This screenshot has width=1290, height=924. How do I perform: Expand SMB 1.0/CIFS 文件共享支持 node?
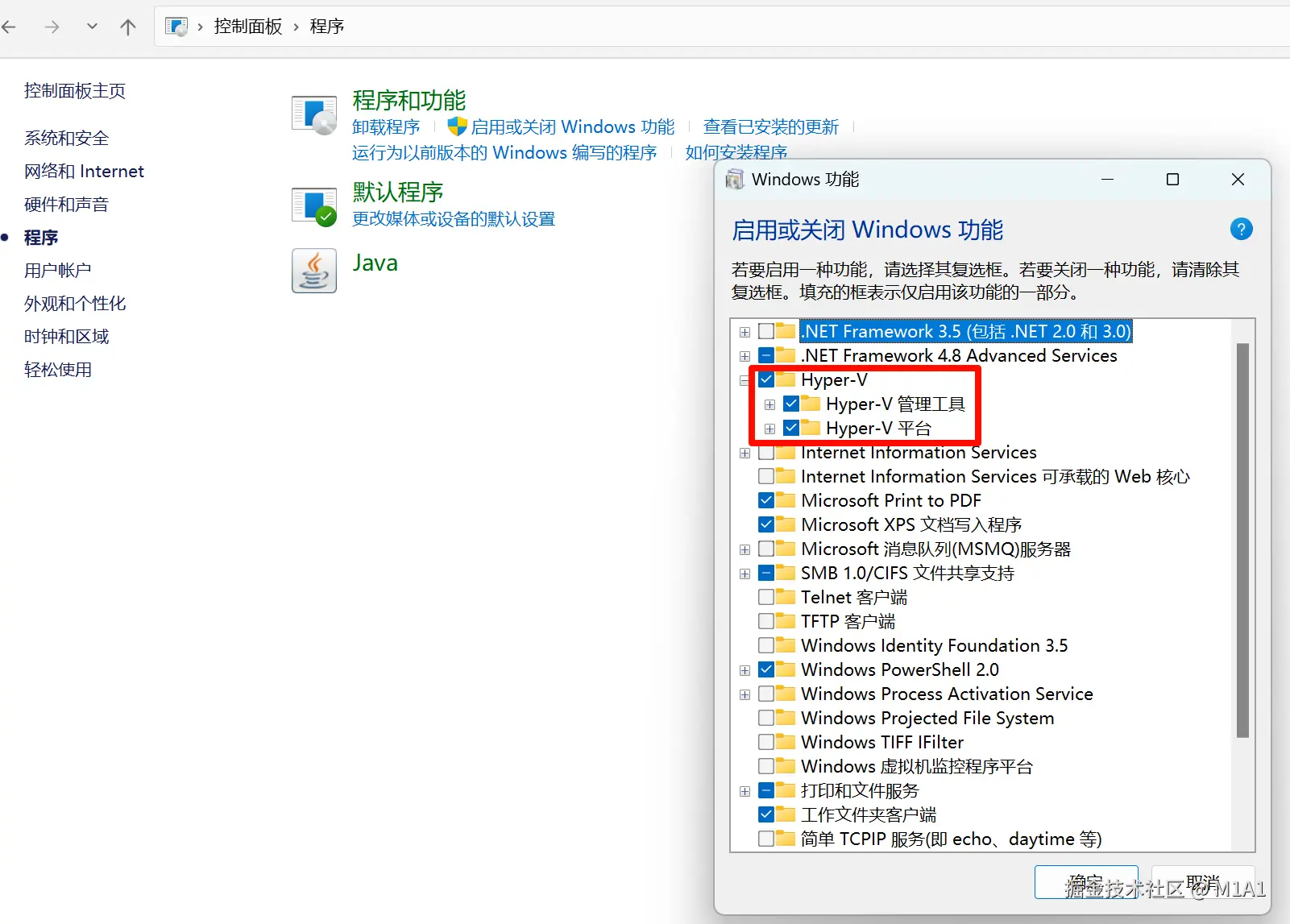[745, 574]
